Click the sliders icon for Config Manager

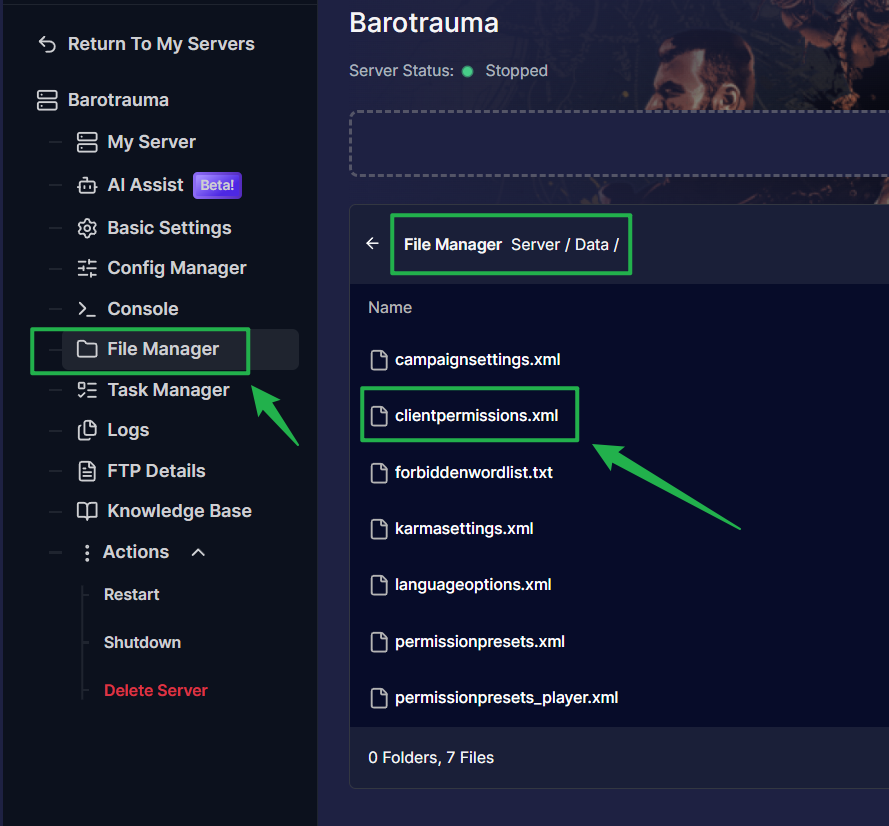coord(87,268)
